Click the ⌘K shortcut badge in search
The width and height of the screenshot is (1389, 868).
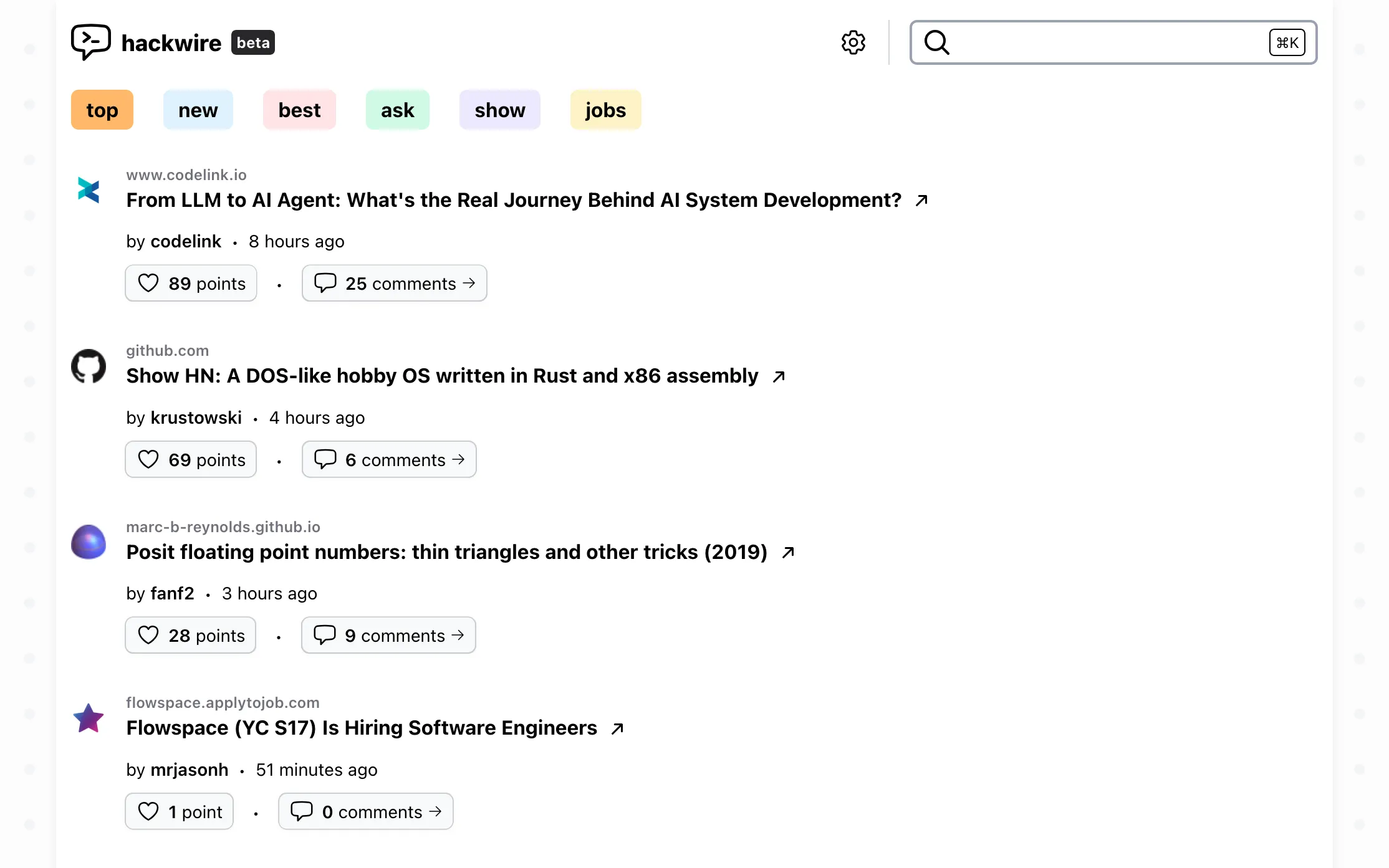point(1287,42)
